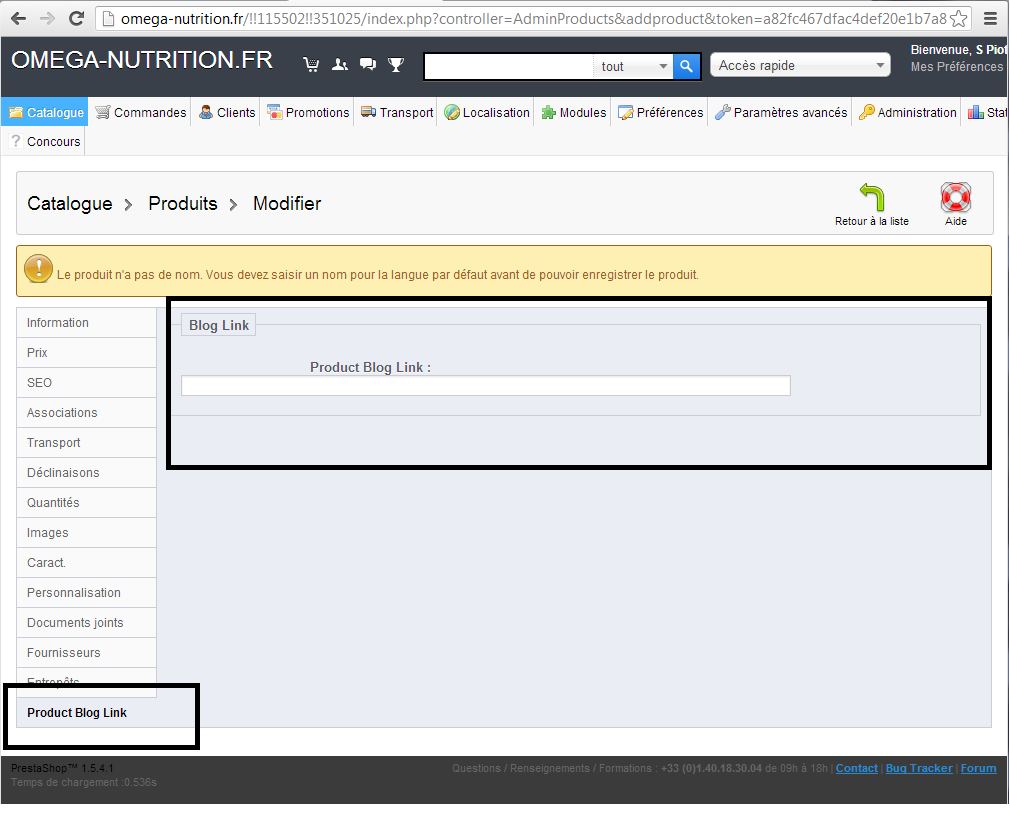This screenshot has width=1010, height=815.
Task: Click the Forum footer link
Action: (978, 768)
